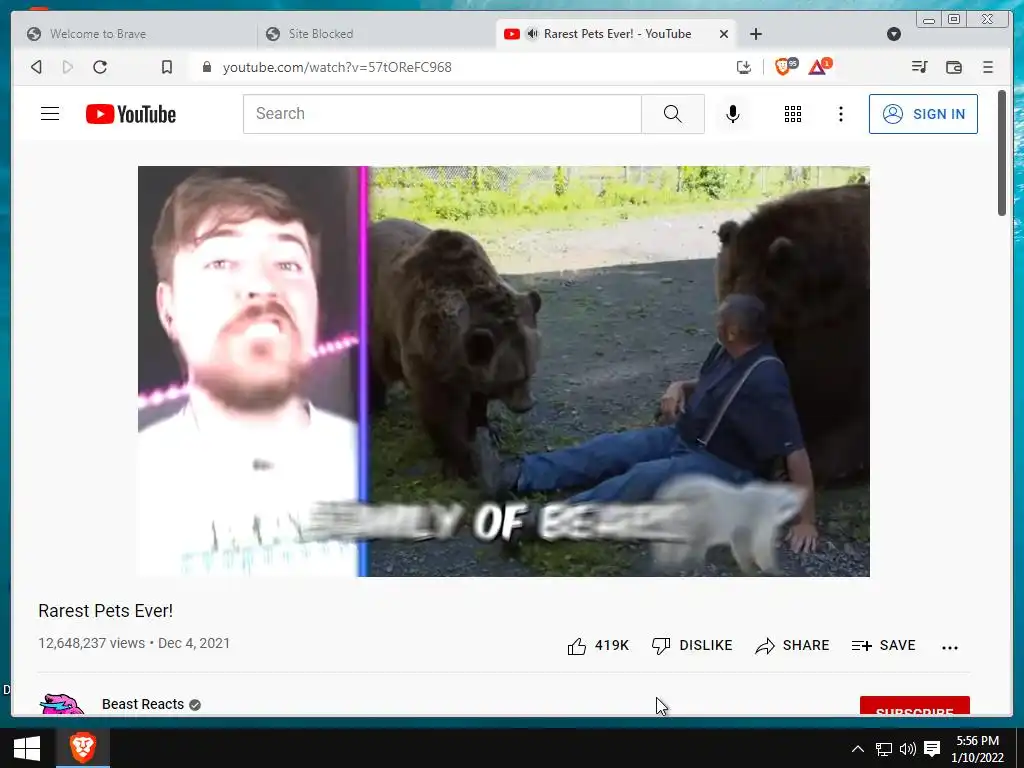This screenshot has height=768, width=1024.
Task: Open the playlist icon in Brave toolbar
Action: (920, 67)
